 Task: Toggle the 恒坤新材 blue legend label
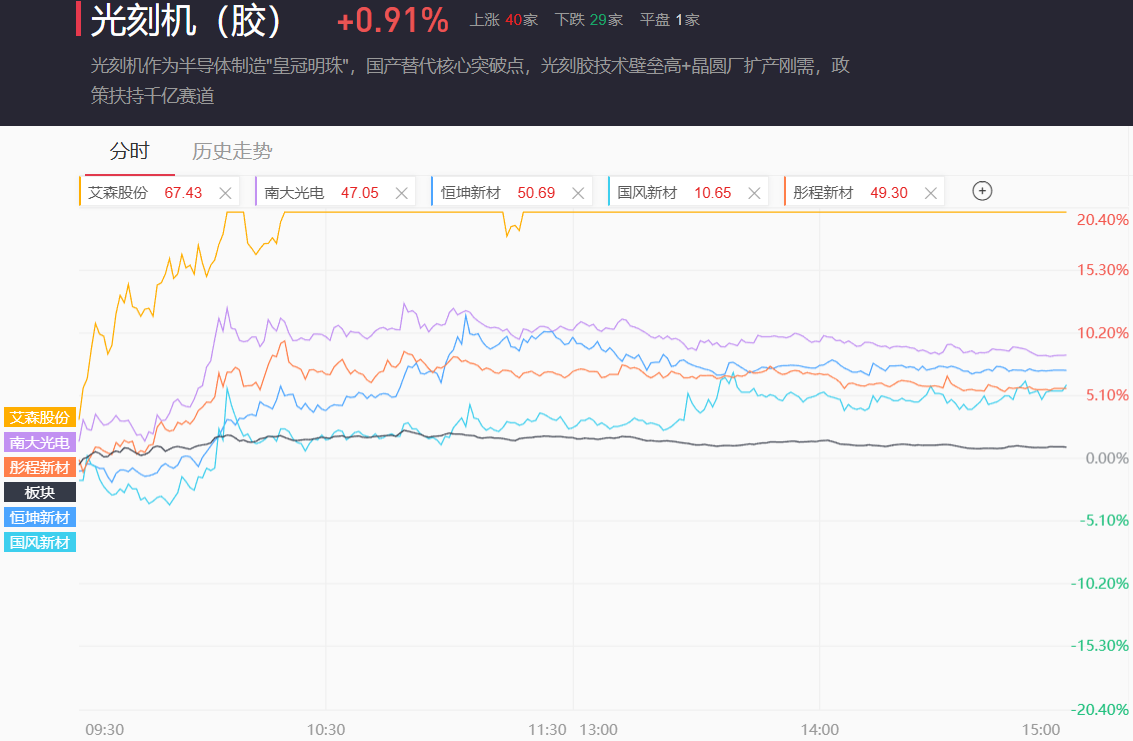(40, 517)
